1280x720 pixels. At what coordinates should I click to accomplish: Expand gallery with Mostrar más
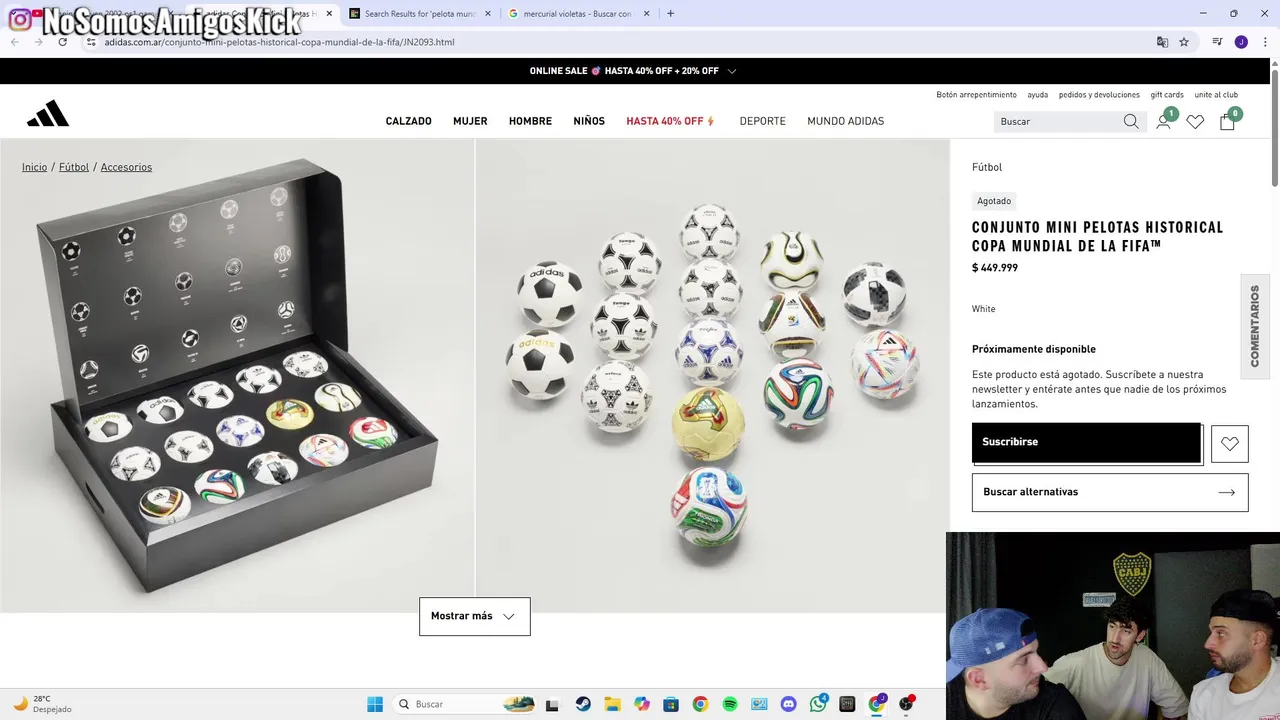[x=475, y=616]
